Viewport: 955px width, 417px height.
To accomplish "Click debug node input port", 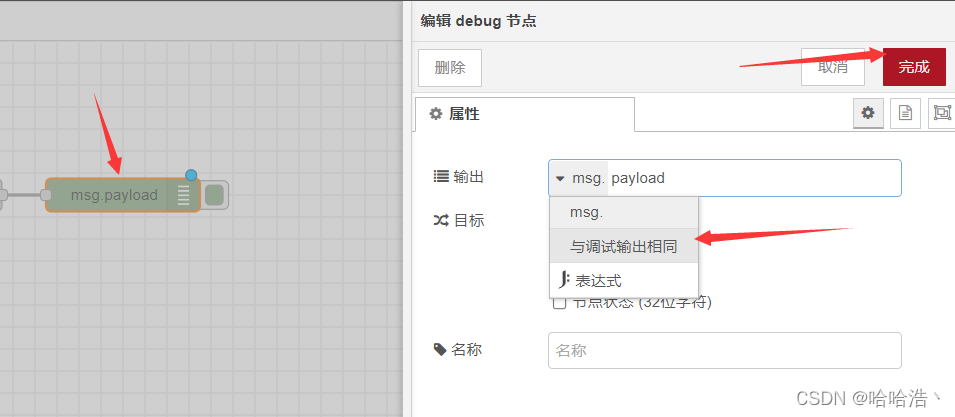I will click(46, 195).
